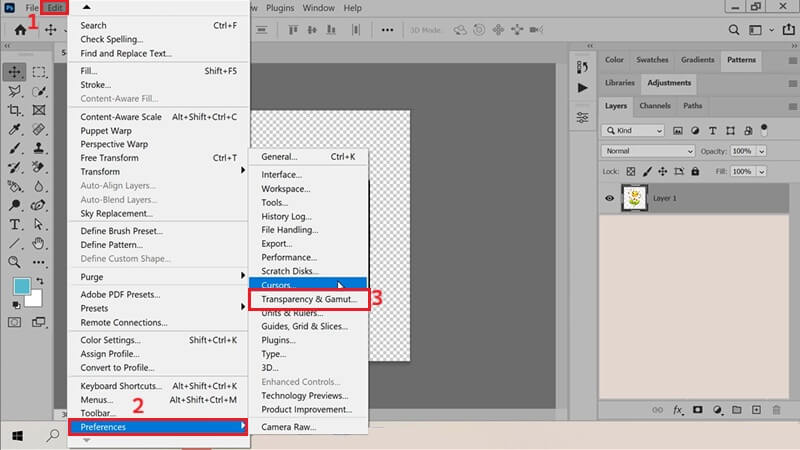
Task: Select the Zoom tool
Action: click(x=14, y=262)
